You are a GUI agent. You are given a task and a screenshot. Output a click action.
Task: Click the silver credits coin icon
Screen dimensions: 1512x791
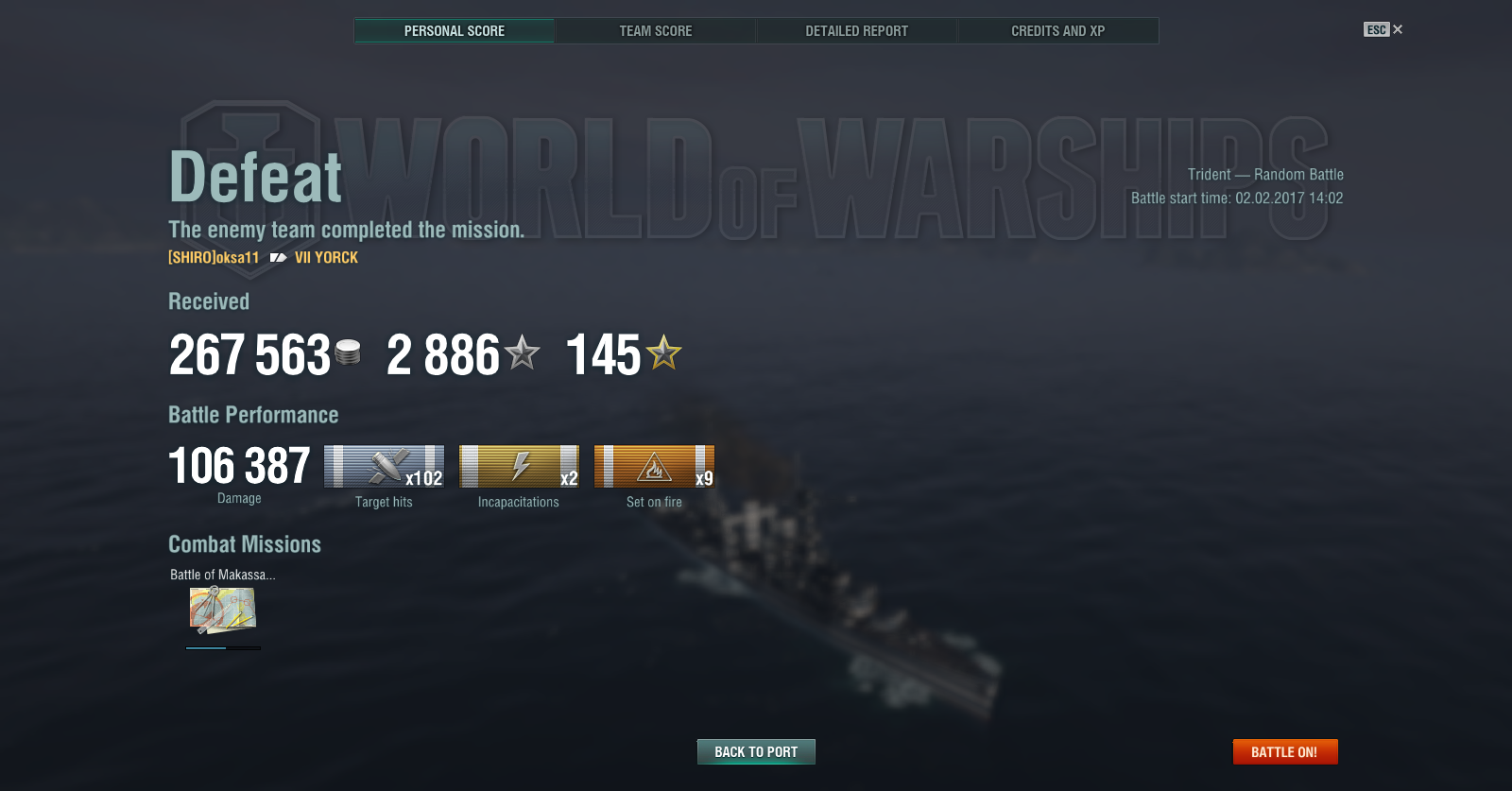point(348,353)
